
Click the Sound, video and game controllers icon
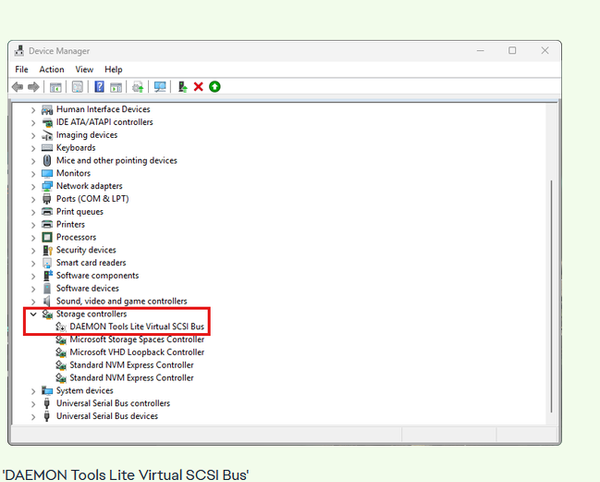point(47,301)
